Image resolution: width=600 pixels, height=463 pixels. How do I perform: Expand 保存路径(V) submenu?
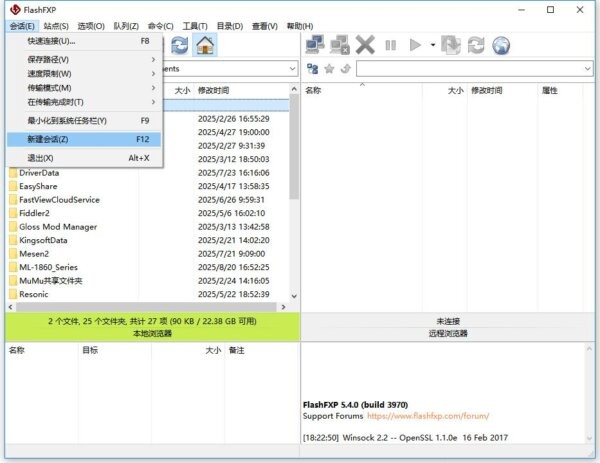pyautogui.click(x=83, y=59)
